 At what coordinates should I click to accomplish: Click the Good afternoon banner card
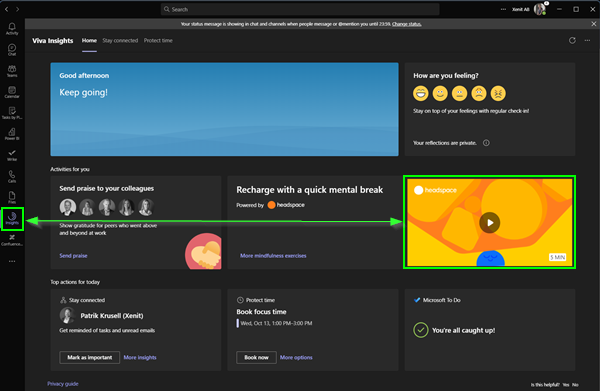(224, 109)
